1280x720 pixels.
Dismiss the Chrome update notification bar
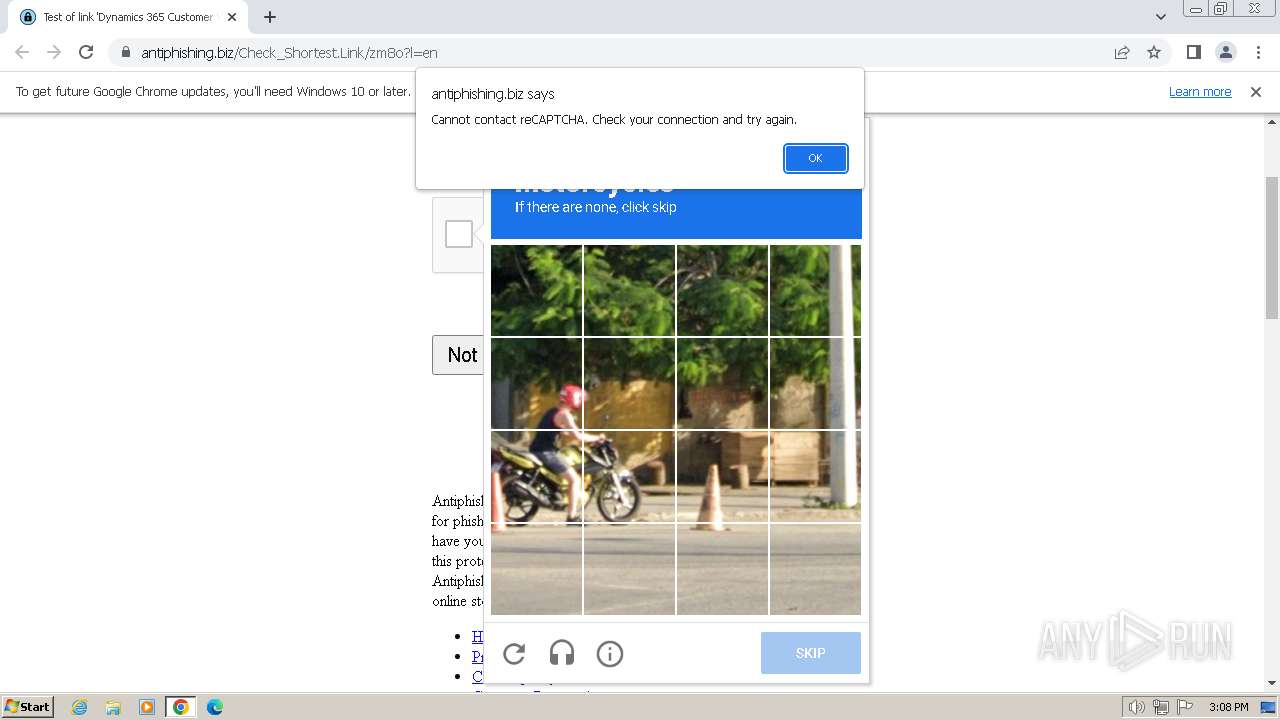[1256, 91]
